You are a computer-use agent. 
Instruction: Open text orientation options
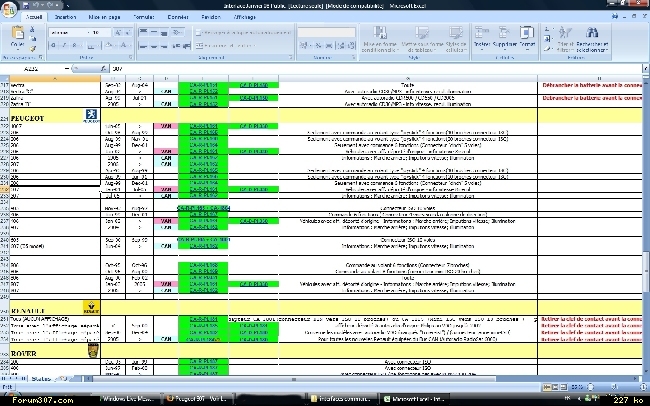click(x=178, y=32)
